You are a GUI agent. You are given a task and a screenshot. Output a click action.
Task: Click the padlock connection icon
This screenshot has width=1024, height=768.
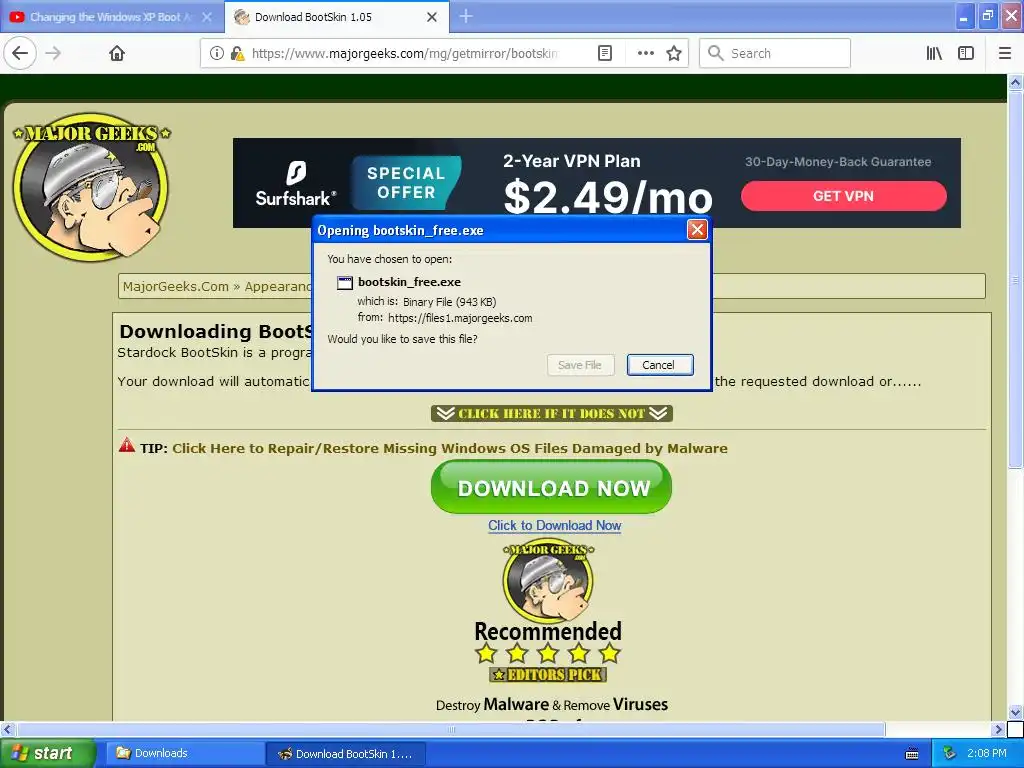tap(237, 54)
